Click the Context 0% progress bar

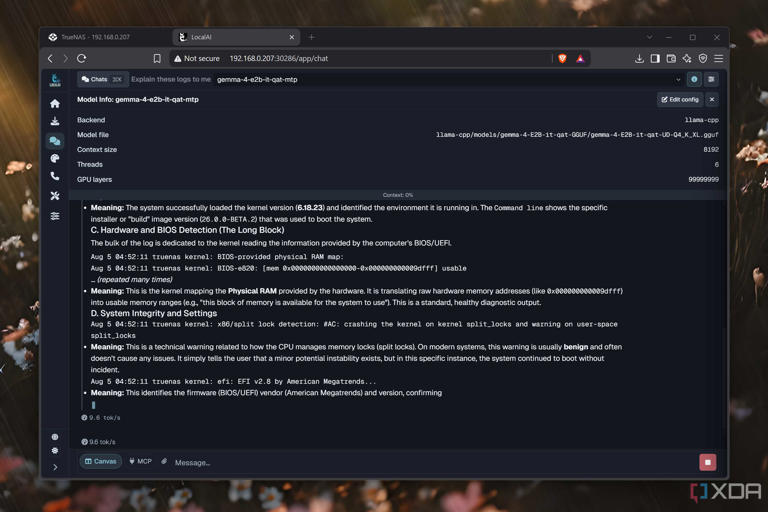398,195
